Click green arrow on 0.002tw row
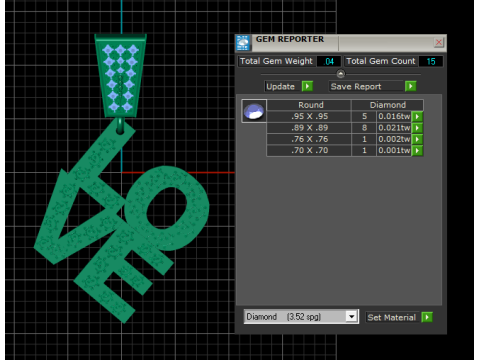 click(x=417, y=139)
